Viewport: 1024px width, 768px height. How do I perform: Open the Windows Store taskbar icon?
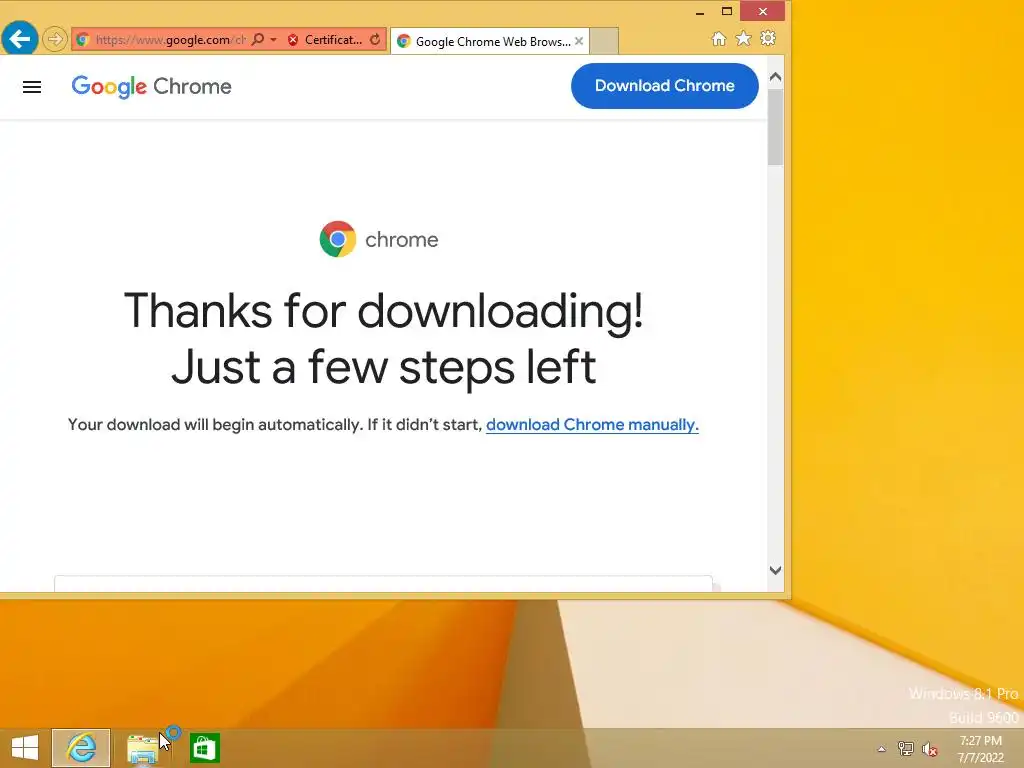click(204, 748)
